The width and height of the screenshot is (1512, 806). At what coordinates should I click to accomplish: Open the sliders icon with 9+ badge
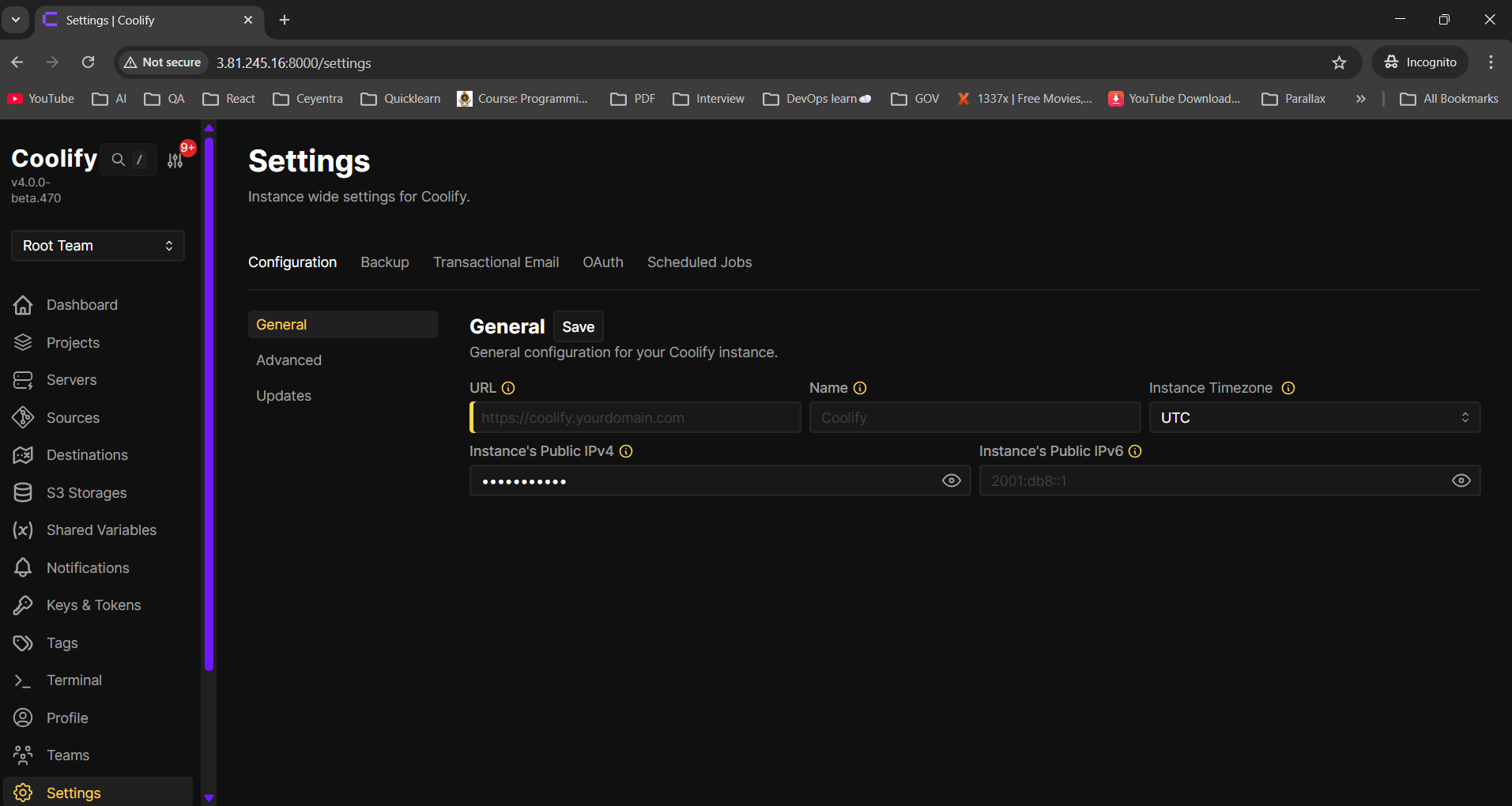click(x=175, y=160)
